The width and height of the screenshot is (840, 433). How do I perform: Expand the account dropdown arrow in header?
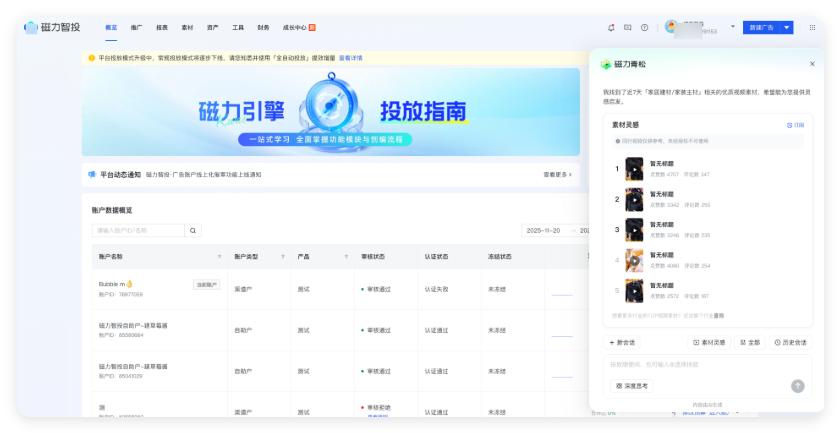pyautogui.click(x=733, y=27)
